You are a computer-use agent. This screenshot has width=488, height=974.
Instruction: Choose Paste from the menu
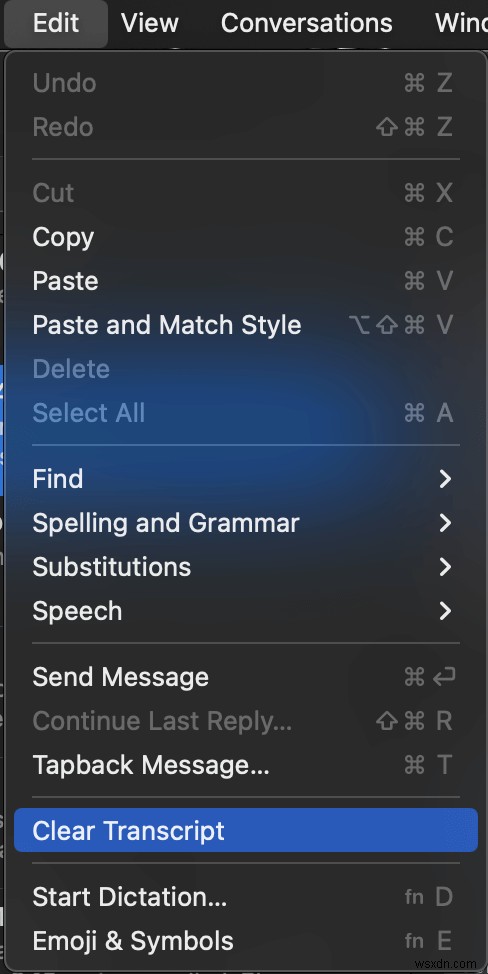246,281
